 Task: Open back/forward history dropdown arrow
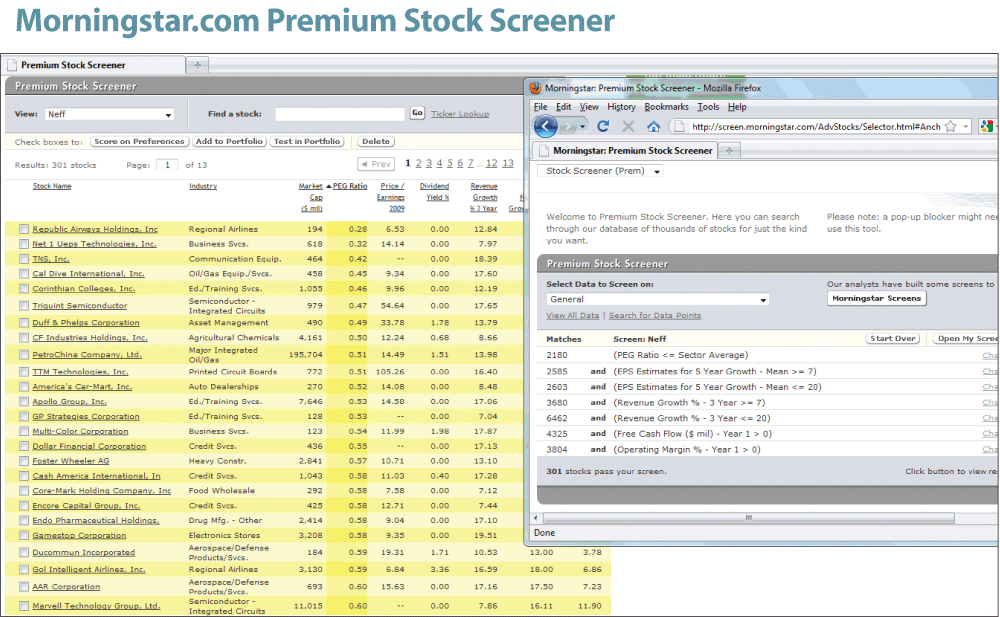pos(582,126)
